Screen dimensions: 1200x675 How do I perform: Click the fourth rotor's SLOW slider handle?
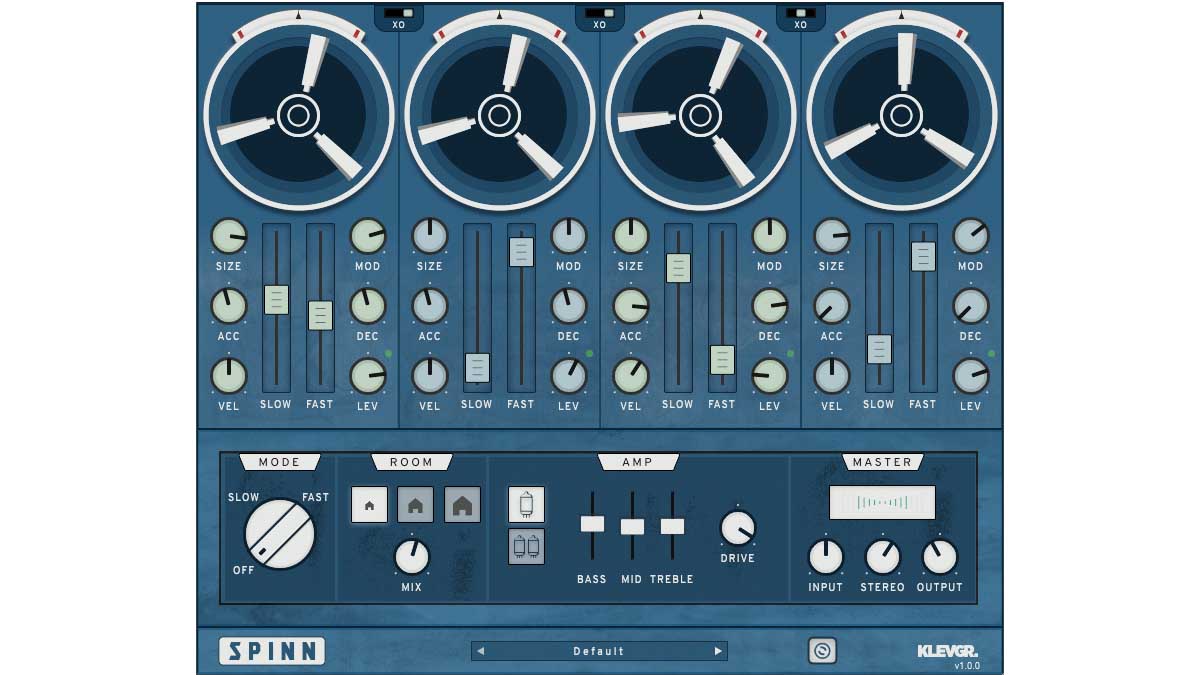[879, 348]
